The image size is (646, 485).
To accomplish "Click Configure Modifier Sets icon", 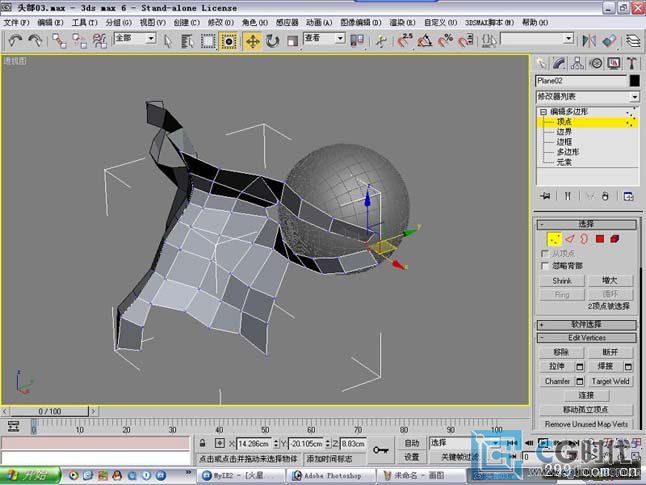I will (628, 196).
